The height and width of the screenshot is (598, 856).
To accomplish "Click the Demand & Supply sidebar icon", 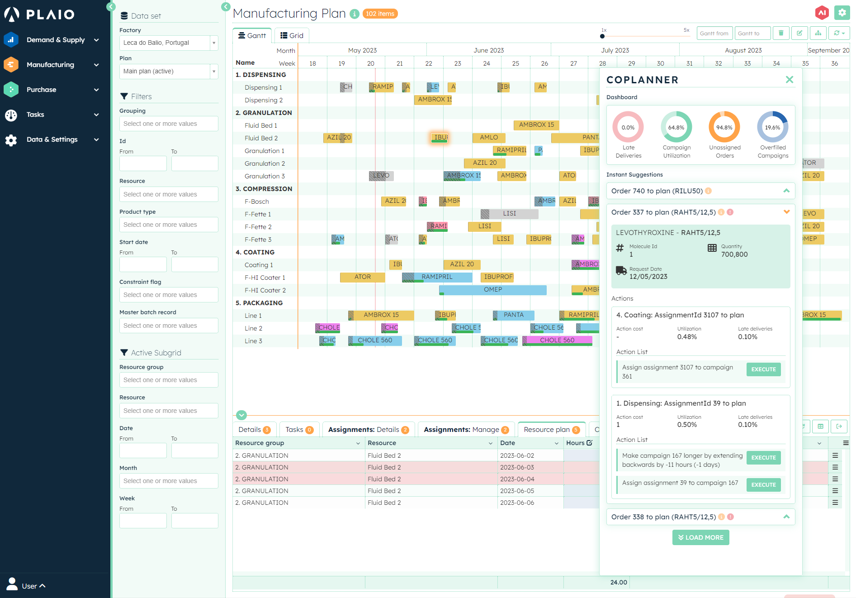I will click(11, 39).
